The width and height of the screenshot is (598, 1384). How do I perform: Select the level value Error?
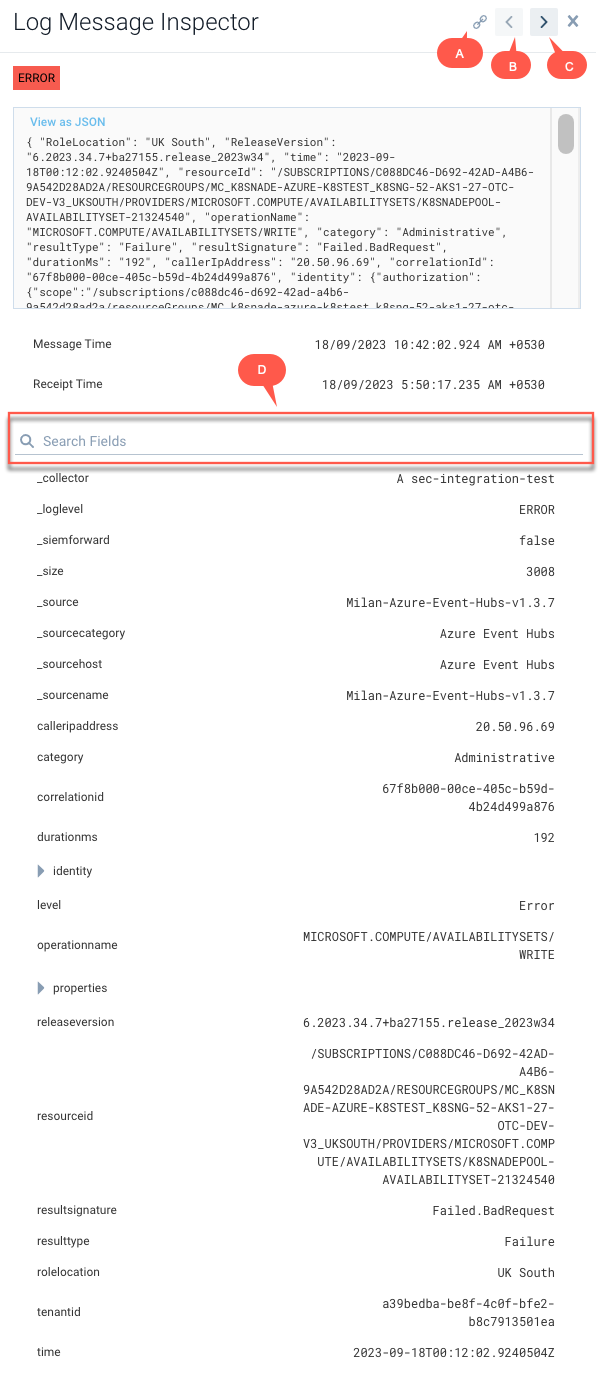pos(536,906)
